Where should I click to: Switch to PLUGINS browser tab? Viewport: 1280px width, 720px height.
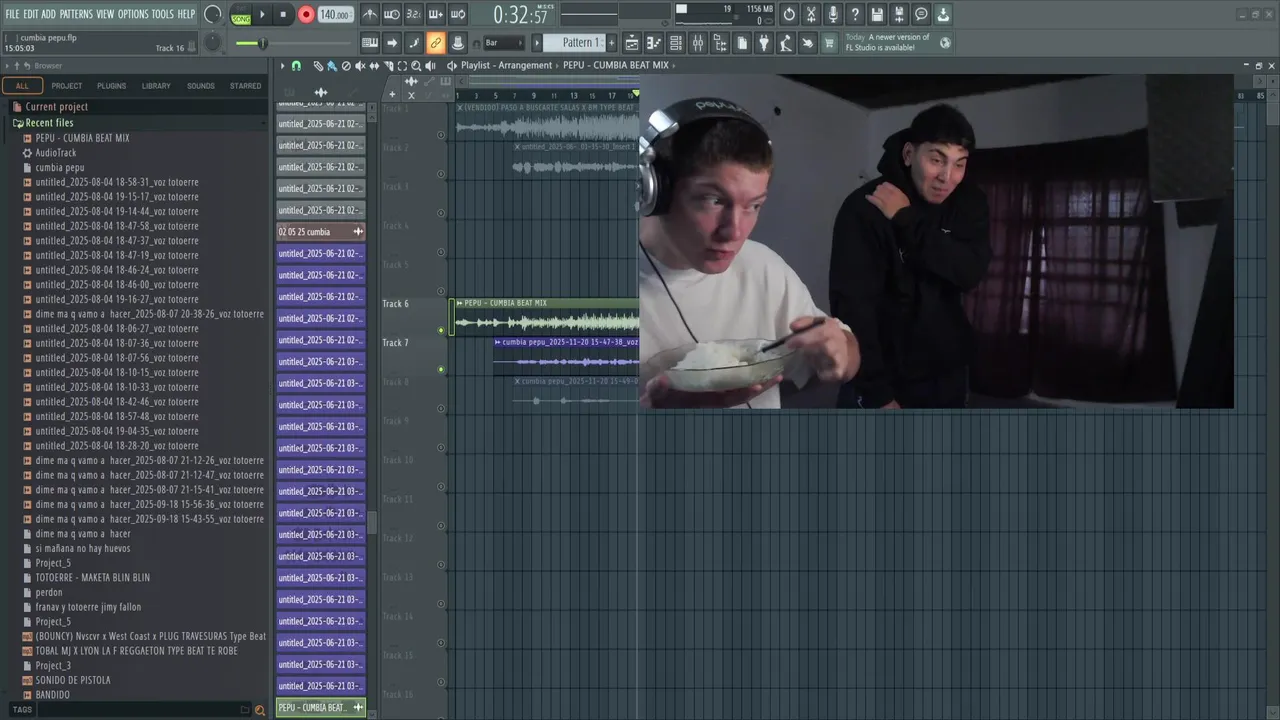(111, 86)
